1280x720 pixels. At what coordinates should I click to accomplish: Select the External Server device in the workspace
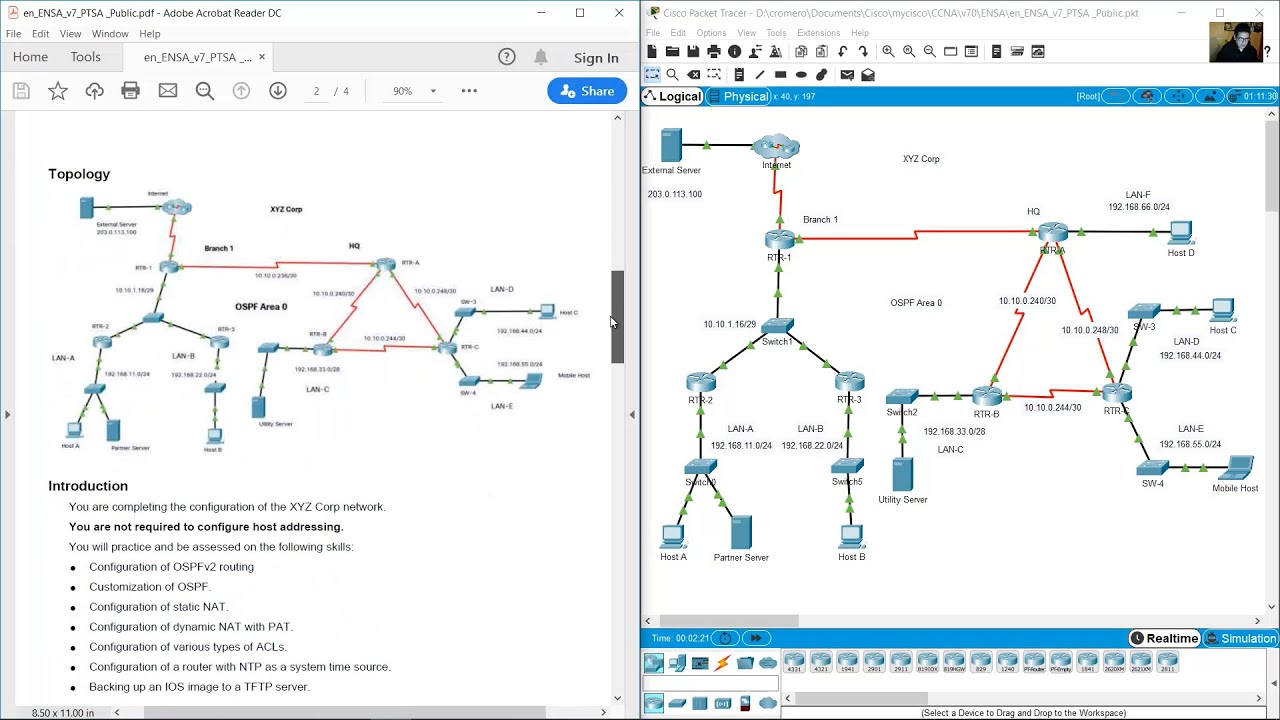point(671,145)
